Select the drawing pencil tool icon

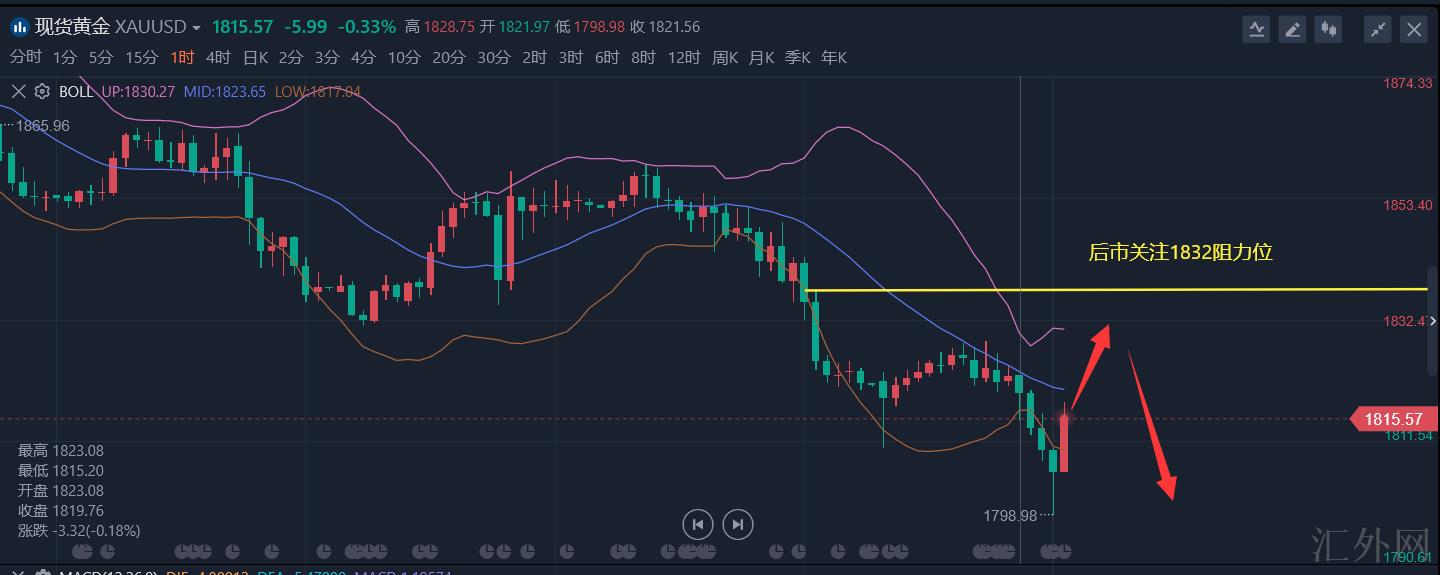1293,29
